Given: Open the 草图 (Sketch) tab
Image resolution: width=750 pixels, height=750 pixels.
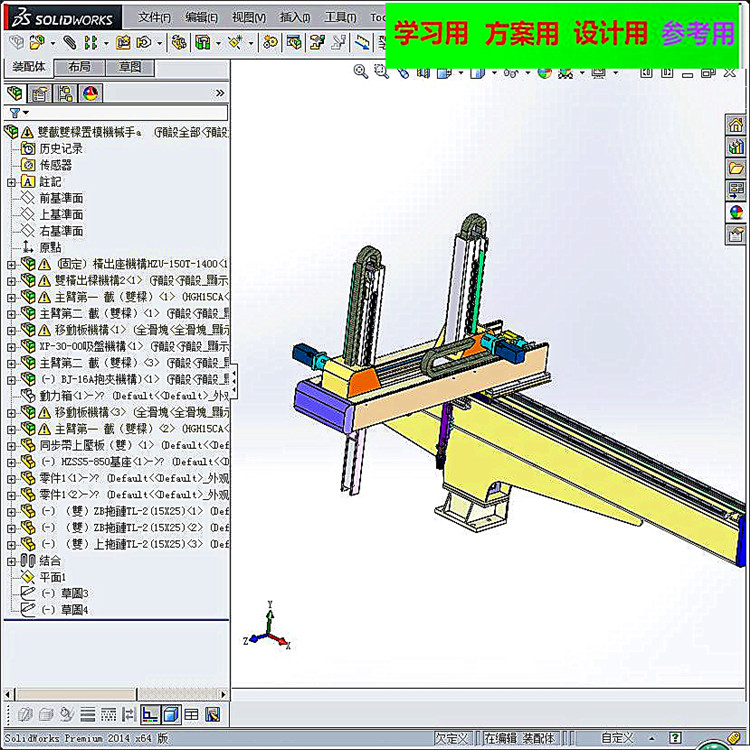Looking at the screenshot, I should click(x=130, y=67).
